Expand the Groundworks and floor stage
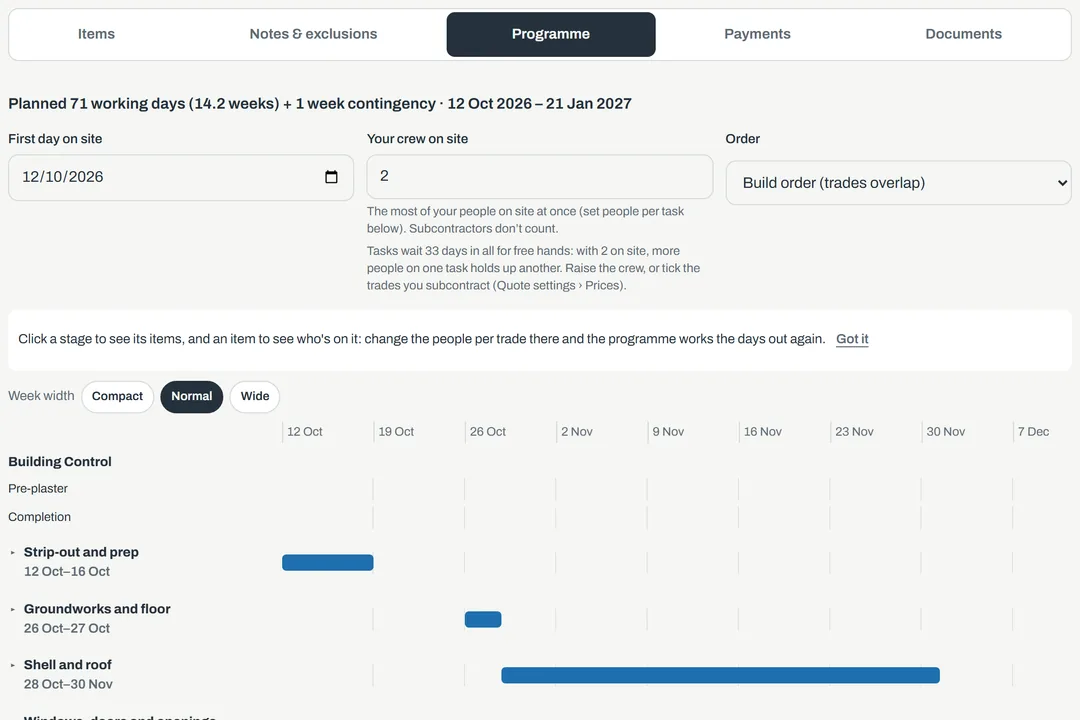Image resolution: width=1080 pixels, height=720 pixels. click(x=12, y=609)
